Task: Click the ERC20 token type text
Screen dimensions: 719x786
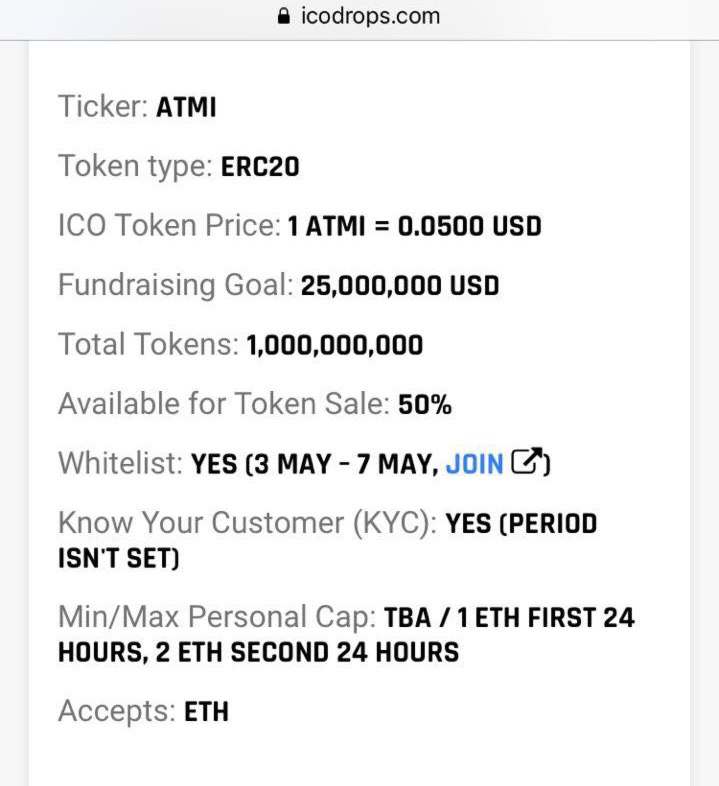Action: pyautogui.click(x=260, y=167)
